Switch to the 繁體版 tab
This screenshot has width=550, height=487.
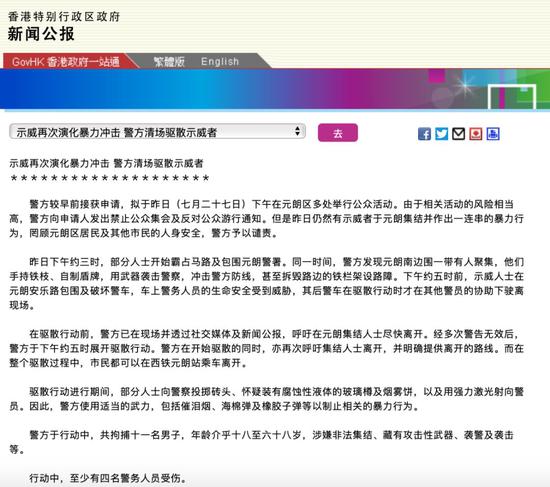point(169,61)
